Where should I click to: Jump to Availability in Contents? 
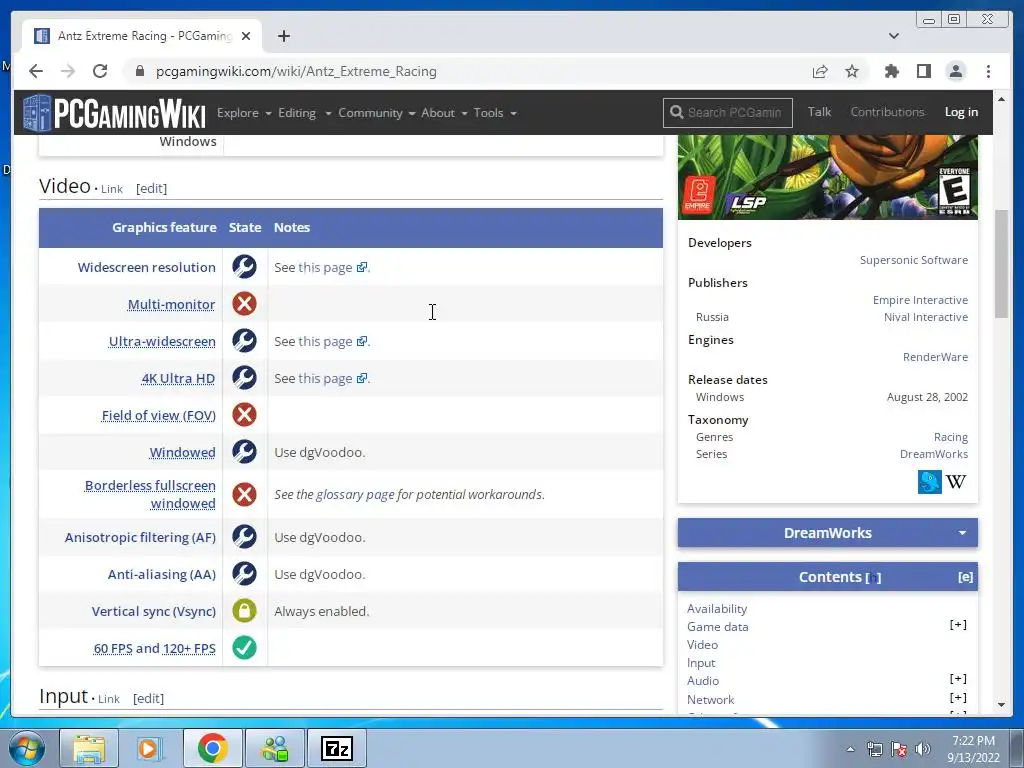coord(716,609)
